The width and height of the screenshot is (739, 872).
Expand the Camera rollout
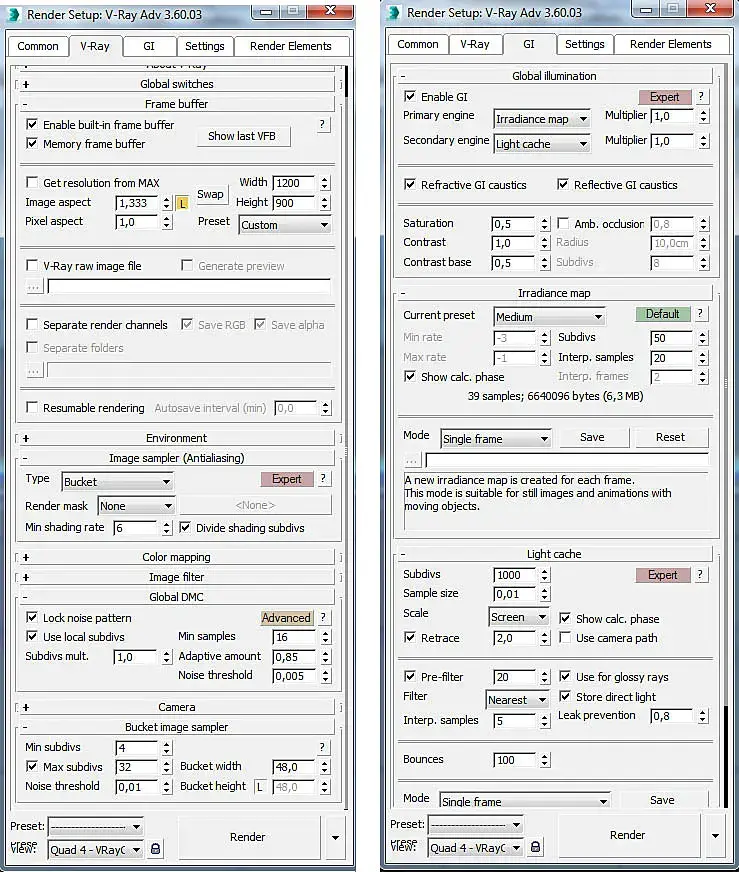click(177, 707)
